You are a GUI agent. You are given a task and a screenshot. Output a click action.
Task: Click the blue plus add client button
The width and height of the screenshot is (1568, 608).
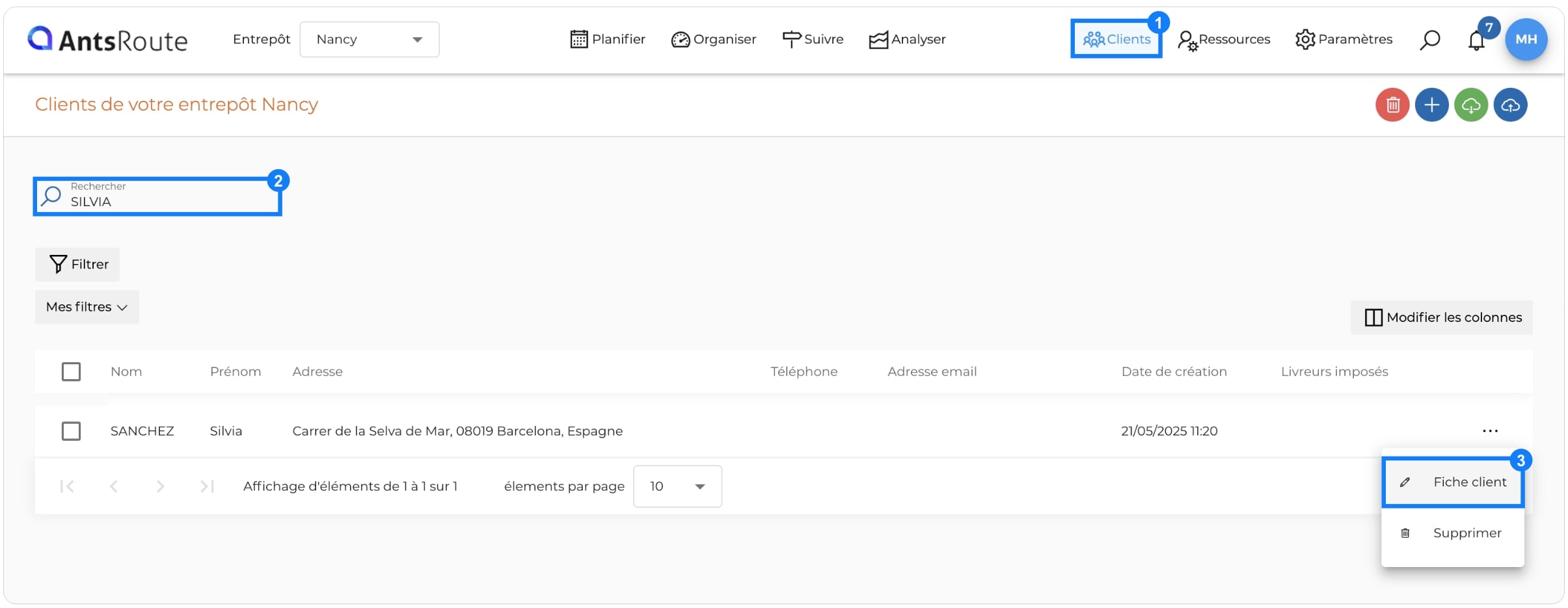click(x=1431, y=105)
